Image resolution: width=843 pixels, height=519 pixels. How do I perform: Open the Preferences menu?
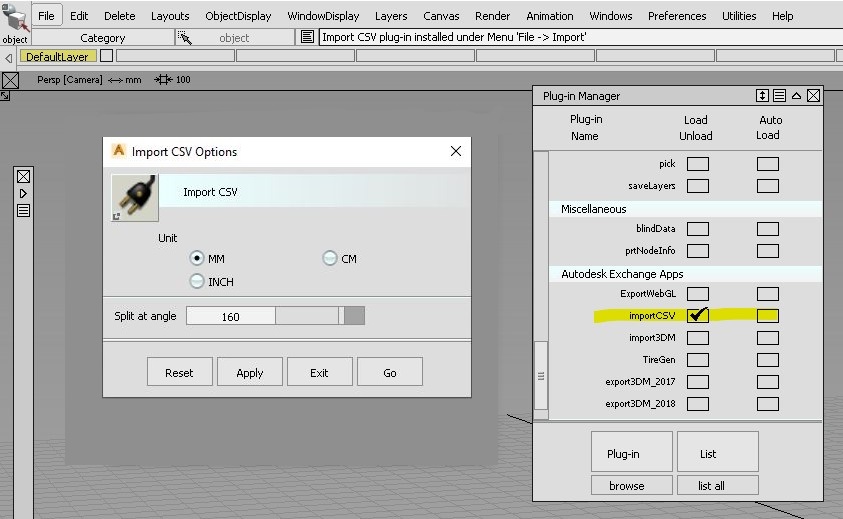[x=677, y=16]
